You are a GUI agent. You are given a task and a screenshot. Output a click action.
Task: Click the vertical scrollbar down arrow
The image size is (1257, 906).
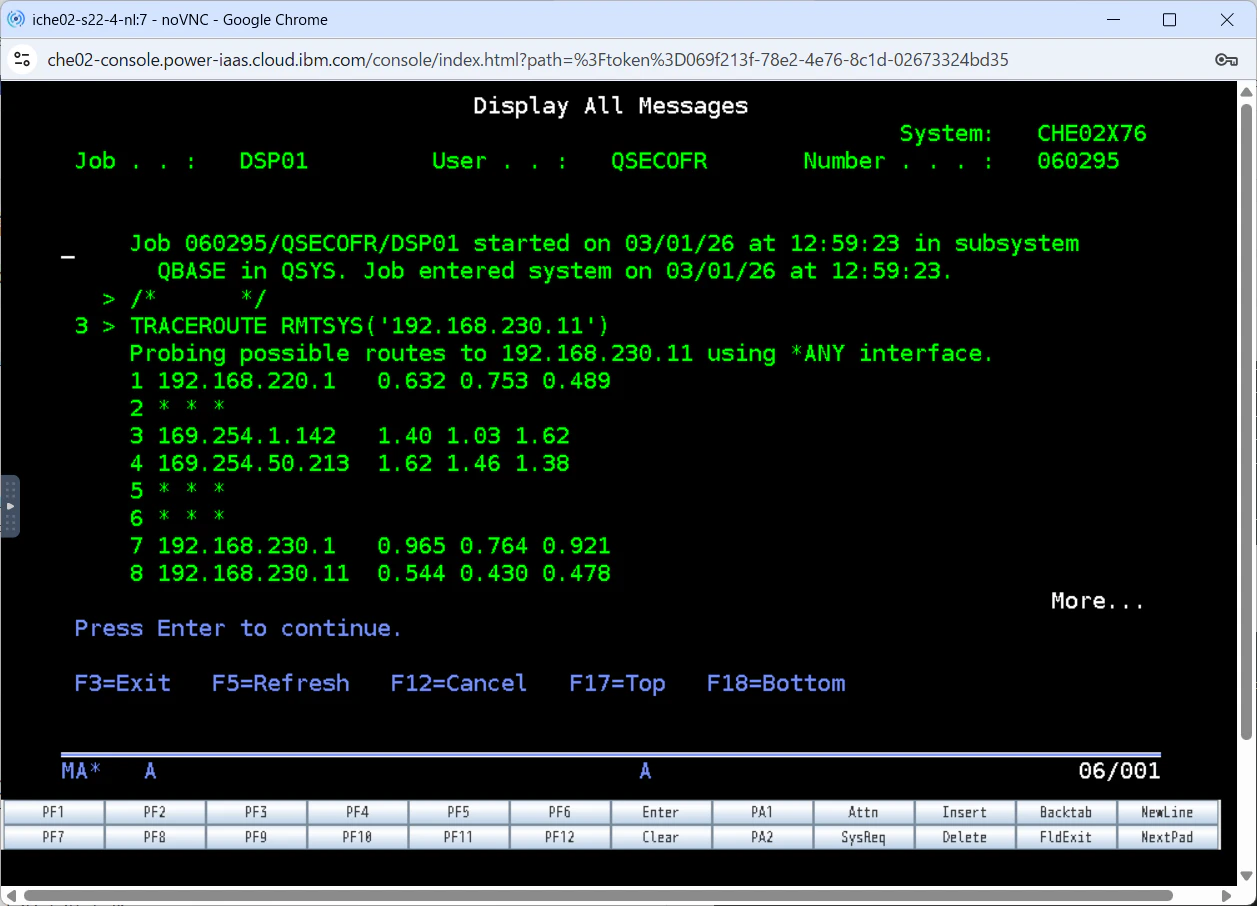click(x=1246, y=876)
